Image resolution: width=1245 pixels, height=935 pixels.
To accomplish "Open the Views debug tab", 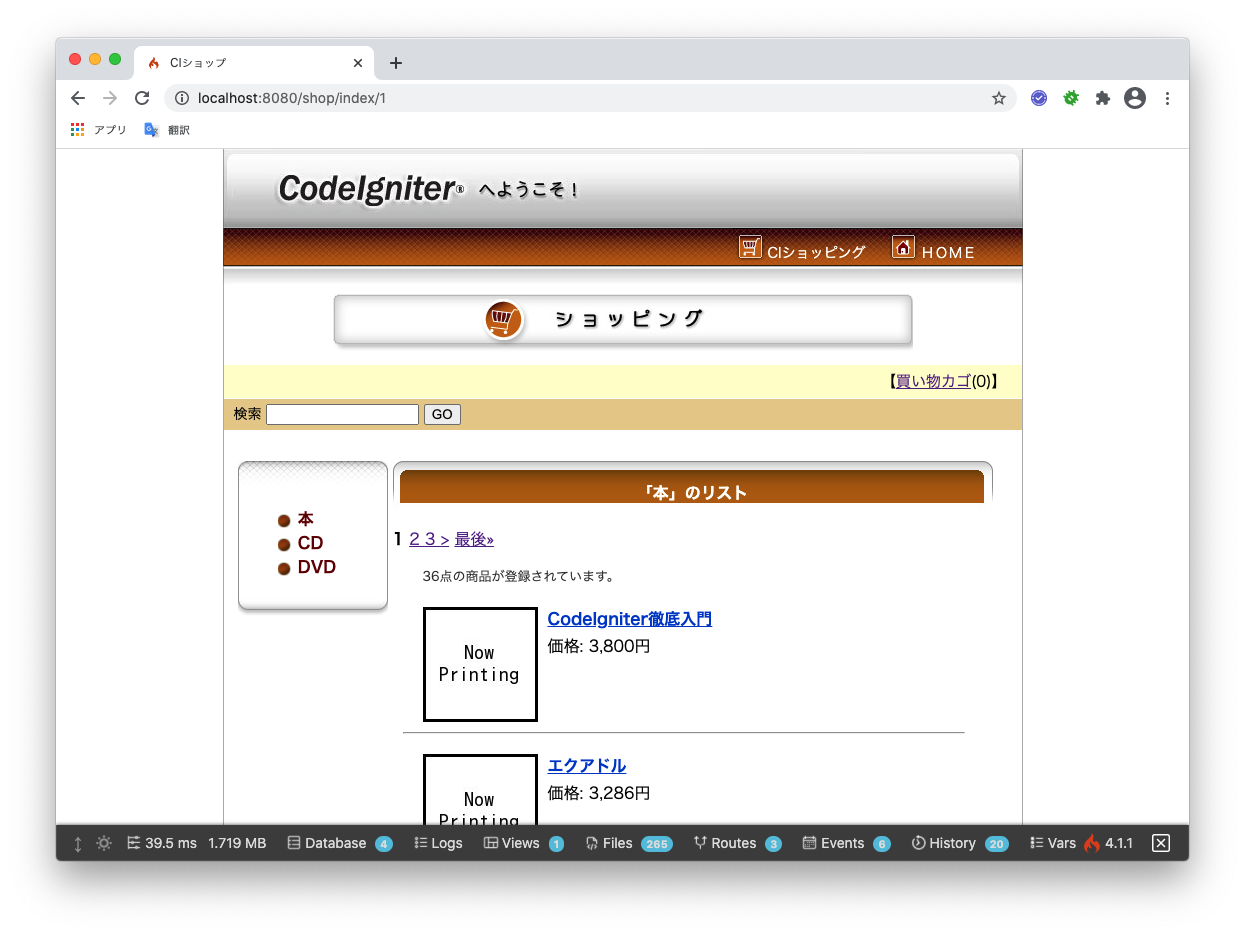I will (524, 843).
